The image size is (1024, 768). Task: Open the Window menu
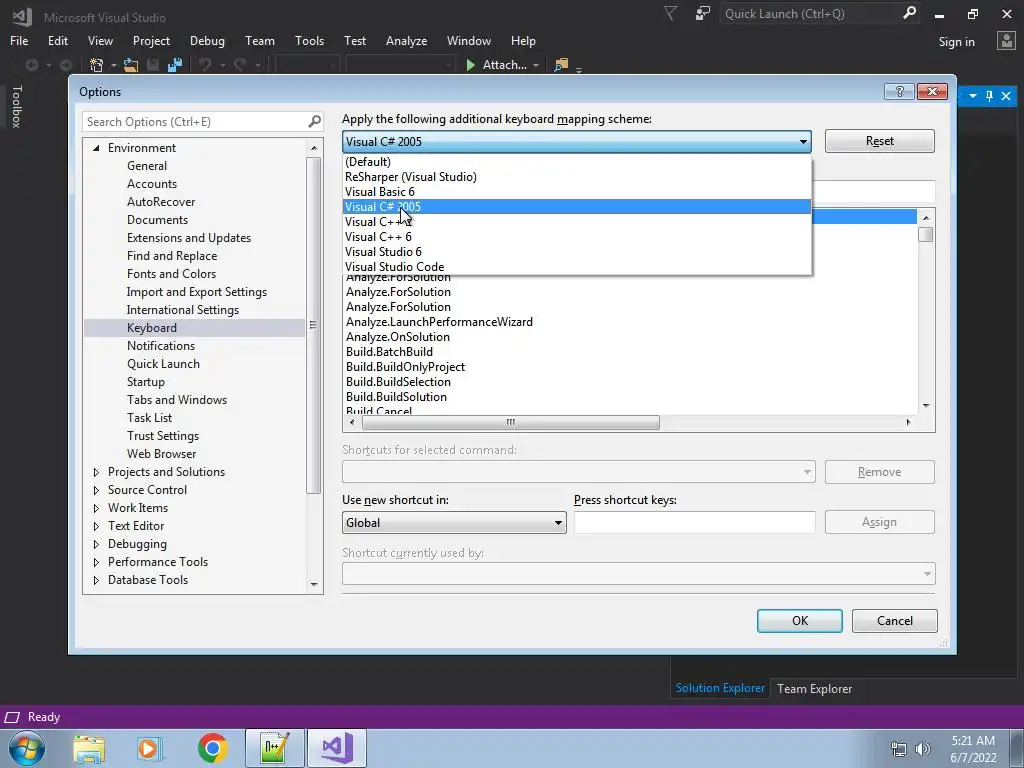468,40
